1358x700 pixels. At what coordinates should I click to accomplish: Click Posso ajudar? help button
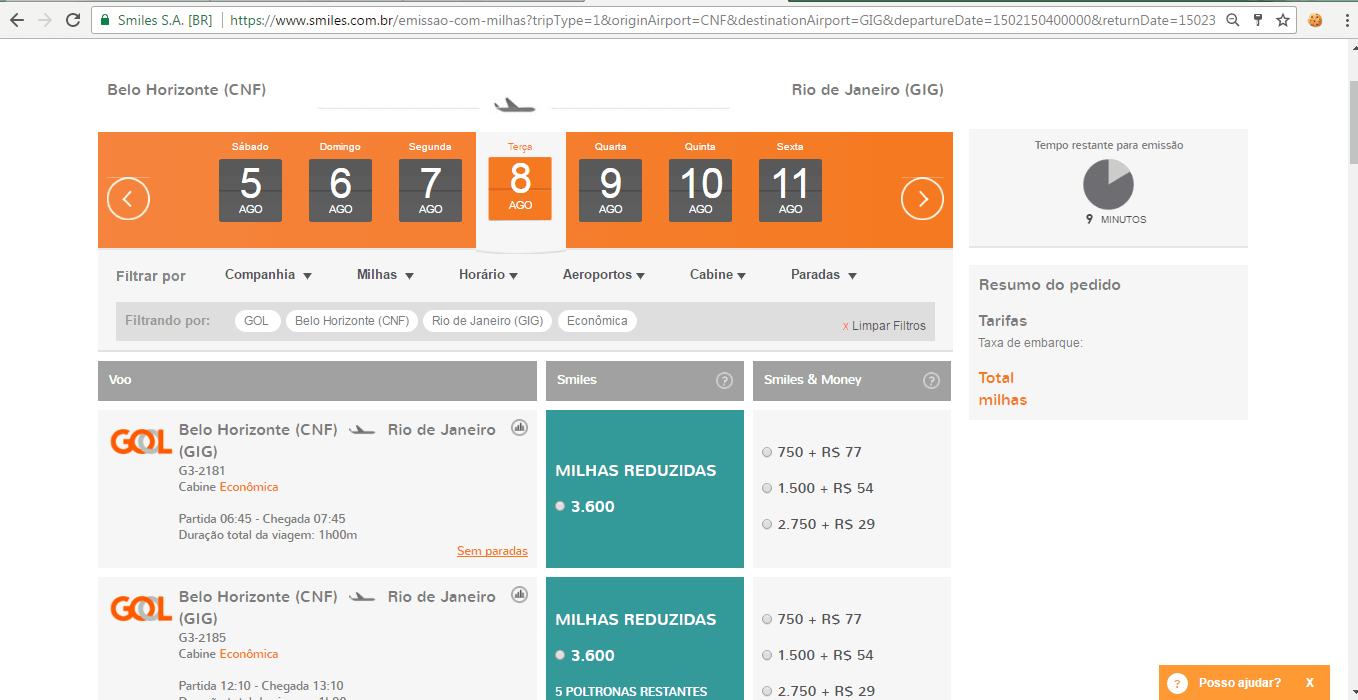1244,683
